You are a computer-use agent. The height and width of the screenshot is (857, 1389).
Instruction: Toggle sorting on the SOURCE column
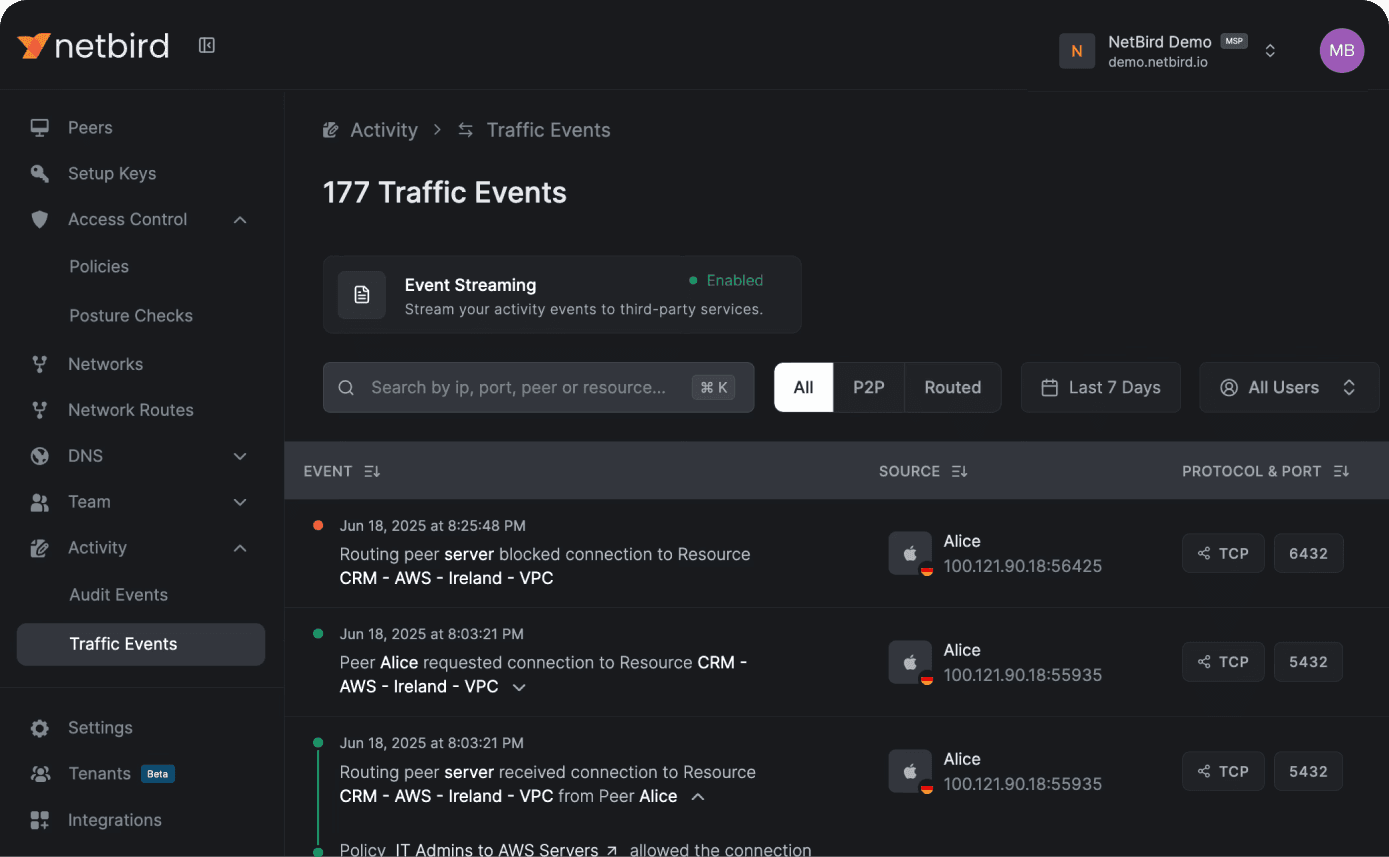click(958, 470)
